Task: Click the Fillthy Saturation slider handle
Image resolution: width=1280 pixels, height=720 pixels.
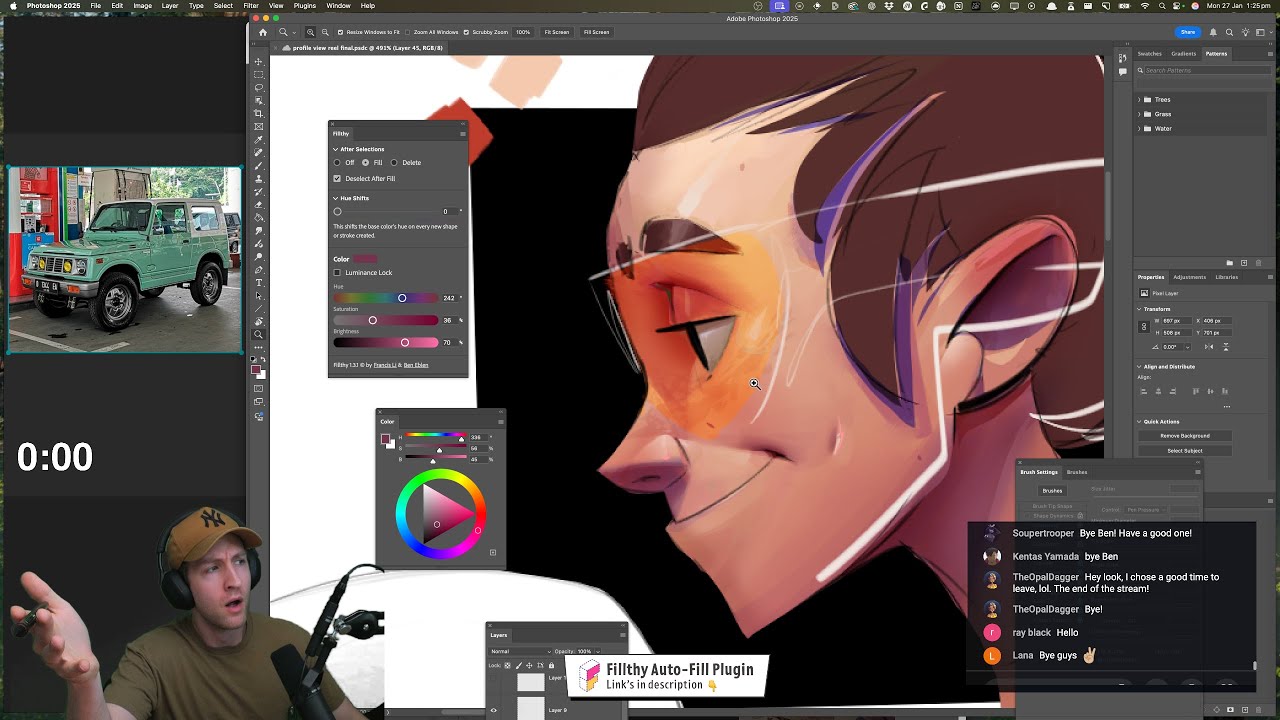Action: coord(373,320)
